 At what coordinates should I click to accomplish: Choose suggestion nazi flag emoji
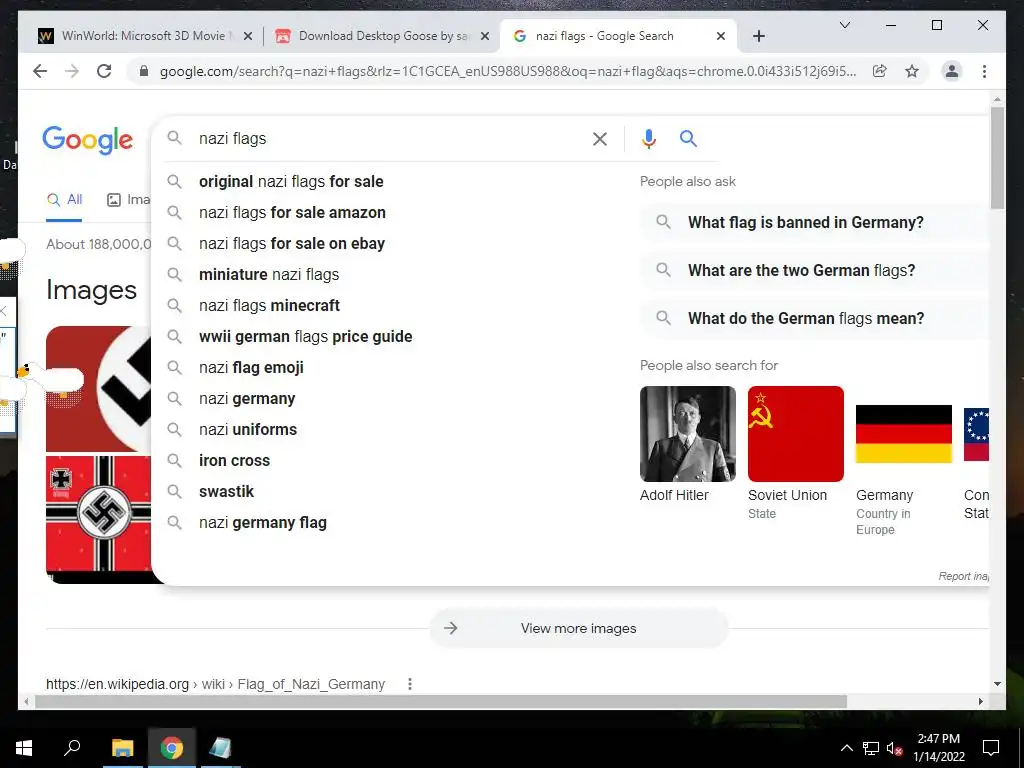point(251,368)
